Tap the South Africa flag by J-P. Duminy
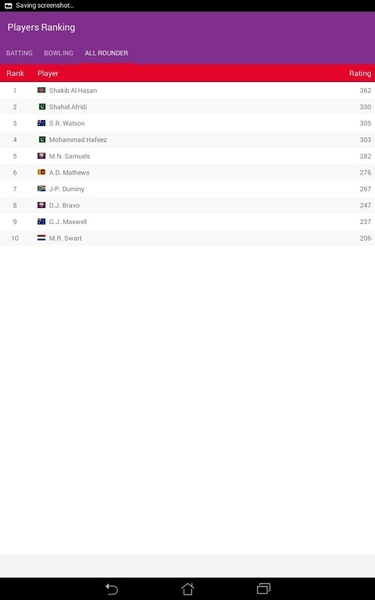 click(41, 189)
